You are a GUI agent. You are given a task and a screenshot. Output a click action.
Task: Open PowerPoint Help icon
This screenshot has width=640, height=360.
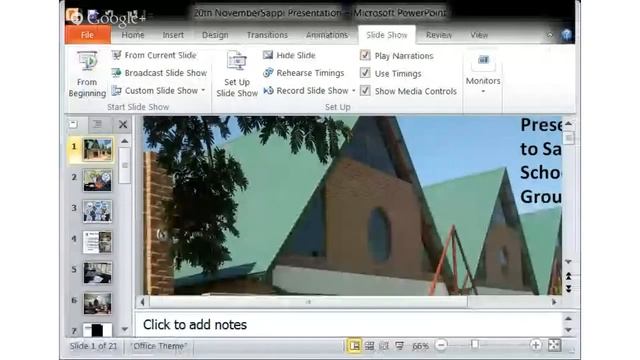pos(566,35)
